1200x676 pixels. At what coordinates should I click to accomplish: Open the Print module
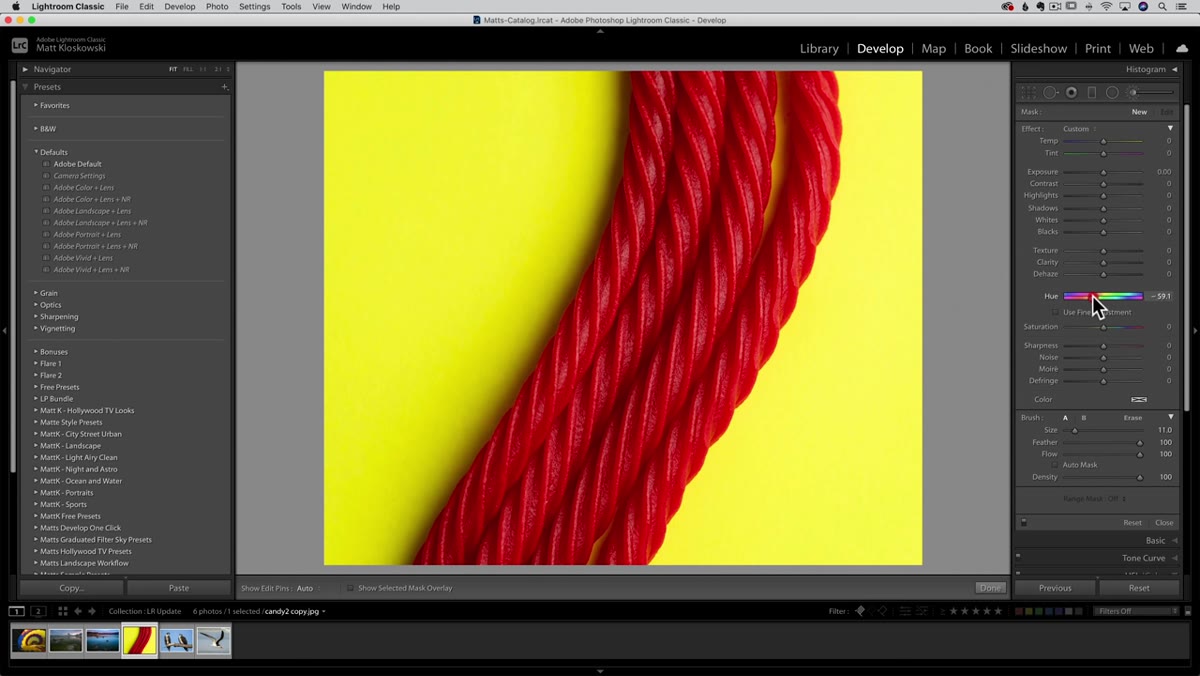(1097, 48)
